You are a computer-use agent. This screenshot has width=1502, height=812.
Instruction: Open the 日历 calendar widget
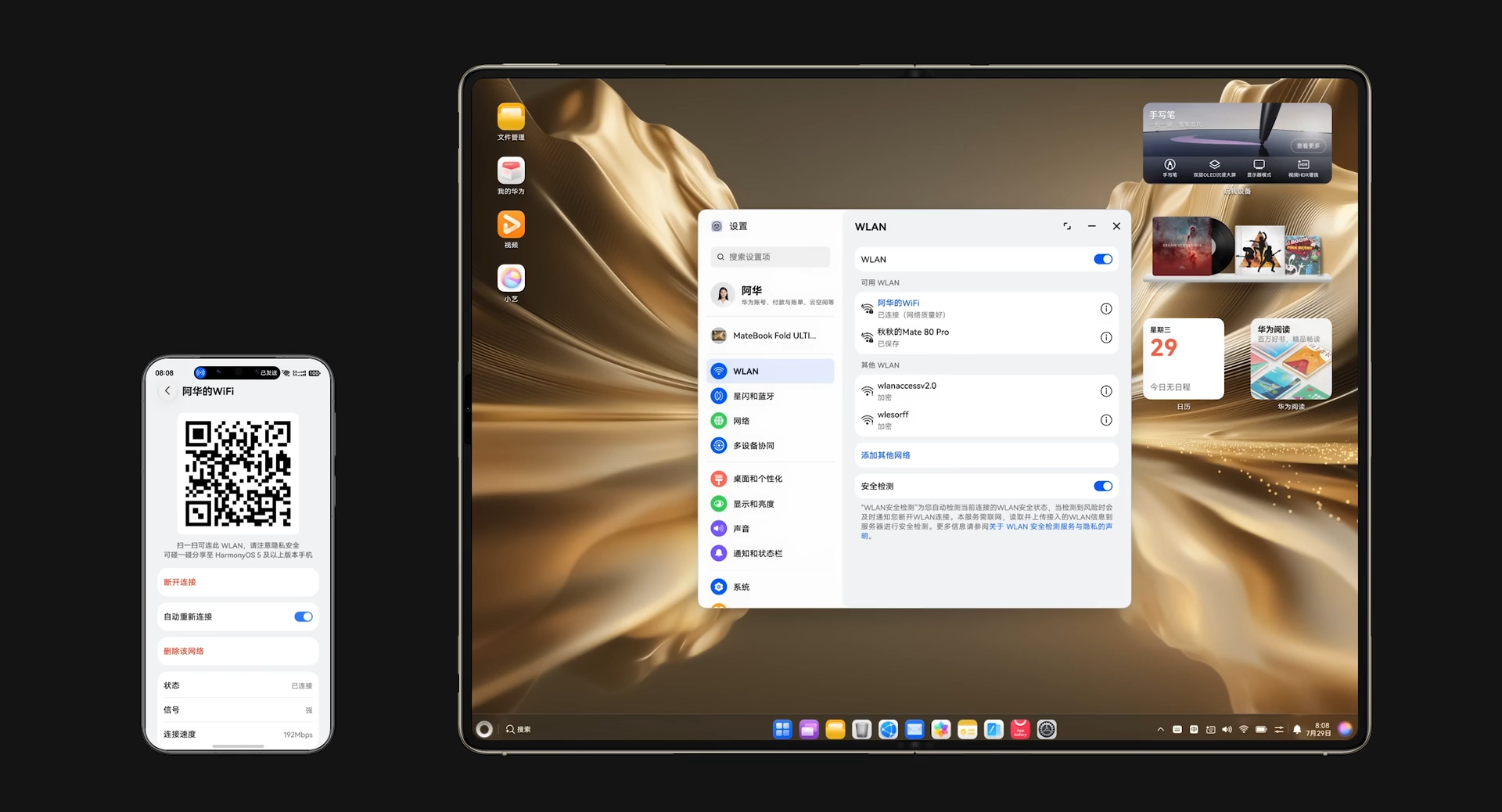[1184, 358]
